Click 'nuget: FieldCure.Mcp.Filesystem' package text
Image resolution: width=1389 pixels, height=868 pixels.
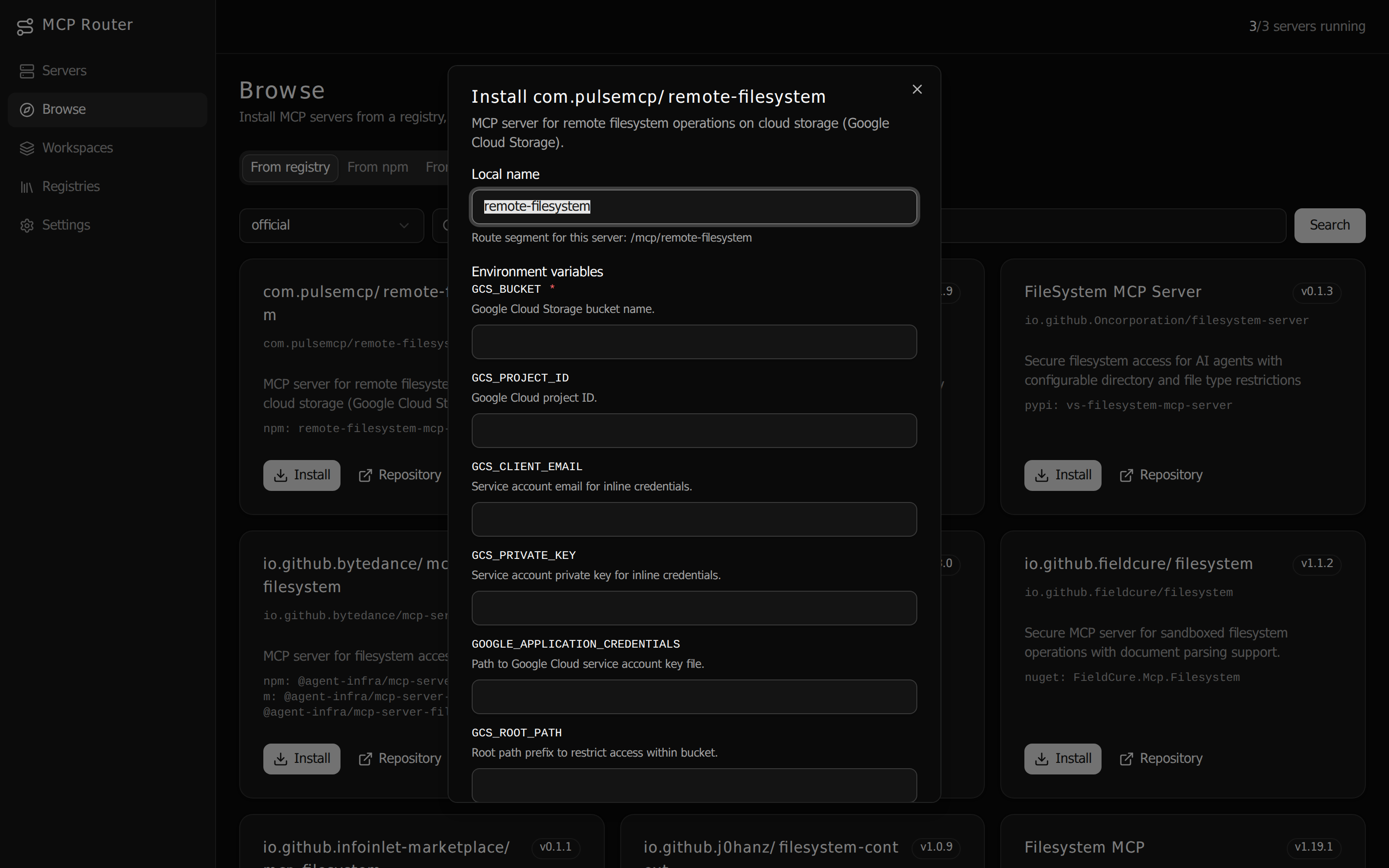(x=1132, y=678)
